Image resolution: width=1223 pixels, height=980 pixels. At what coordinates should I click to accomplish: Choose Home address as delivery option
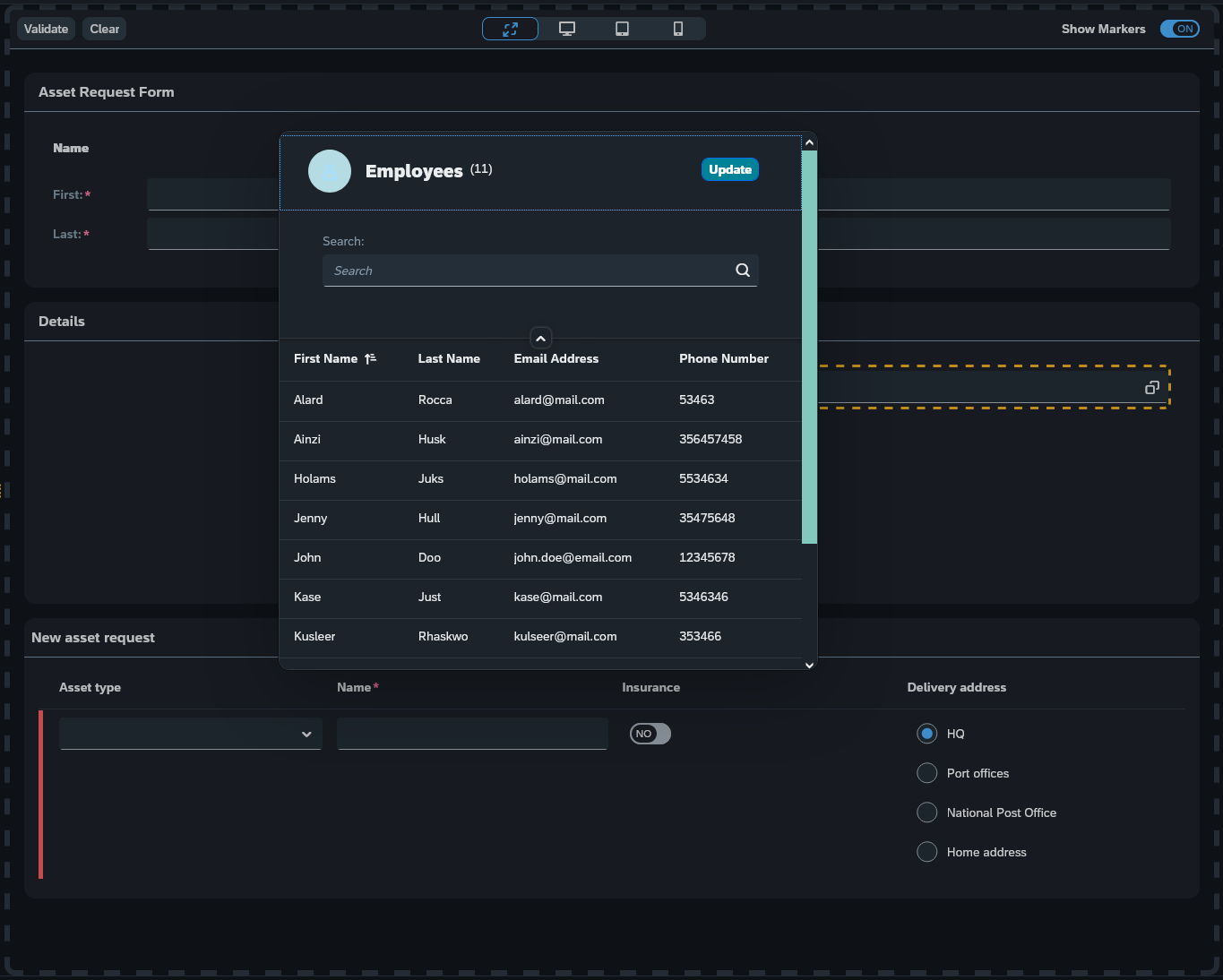(926, 851)
